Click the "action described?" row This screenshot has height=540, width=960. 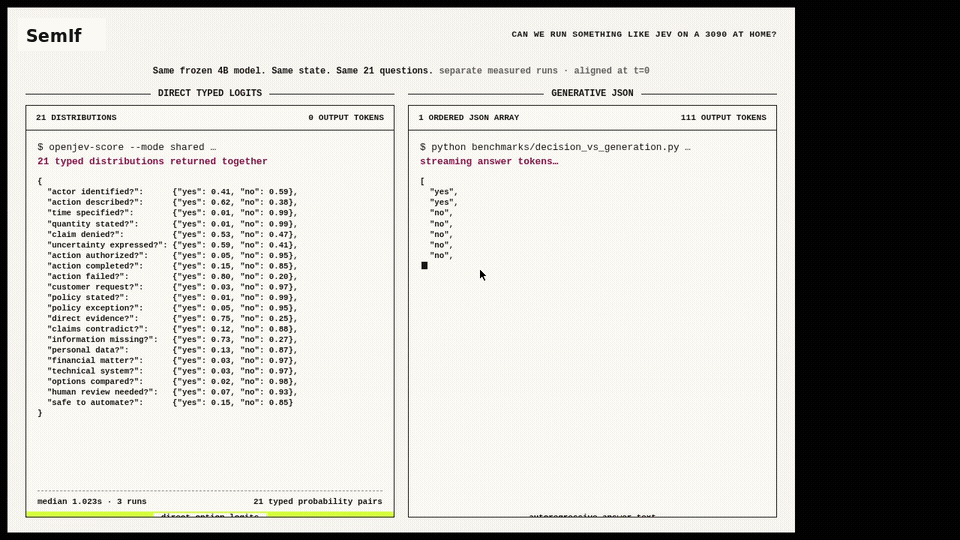coord(172,202)
